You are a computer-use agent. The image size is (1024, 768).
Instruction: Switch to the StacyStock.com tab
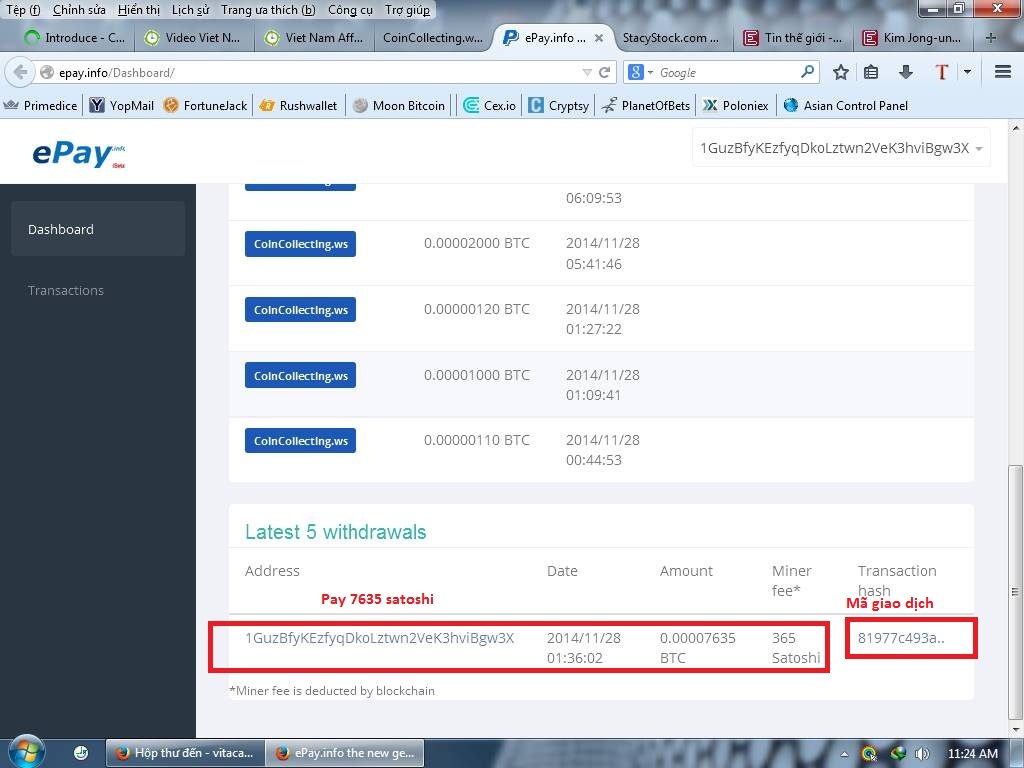671,38
